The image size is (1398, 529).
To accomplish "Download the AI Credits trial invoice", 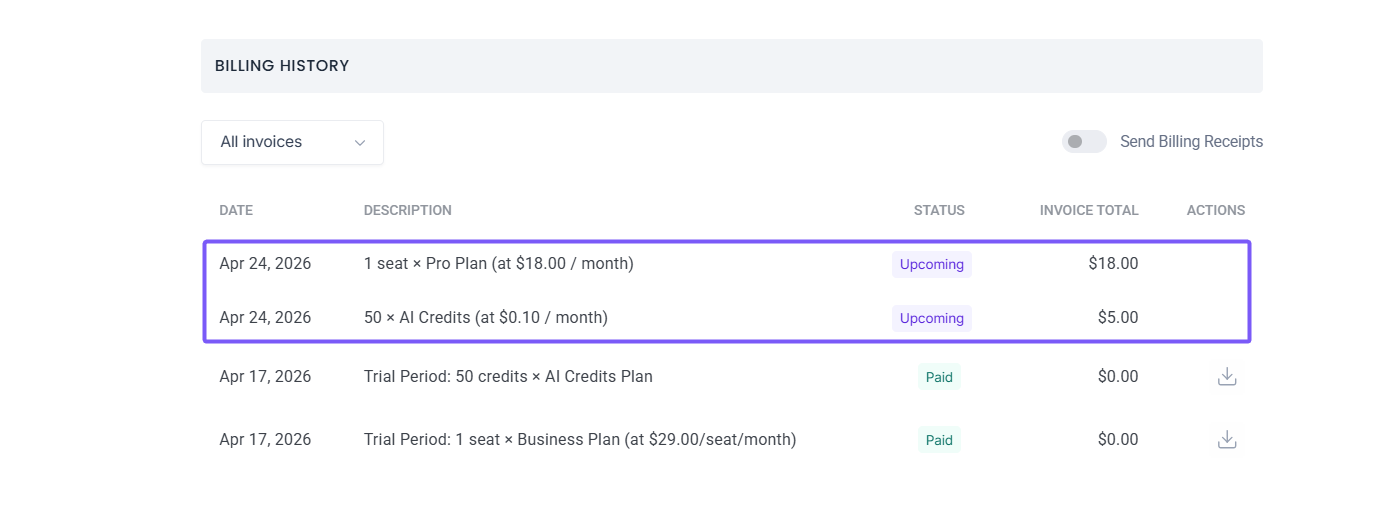I will [x=1227, y=377].
